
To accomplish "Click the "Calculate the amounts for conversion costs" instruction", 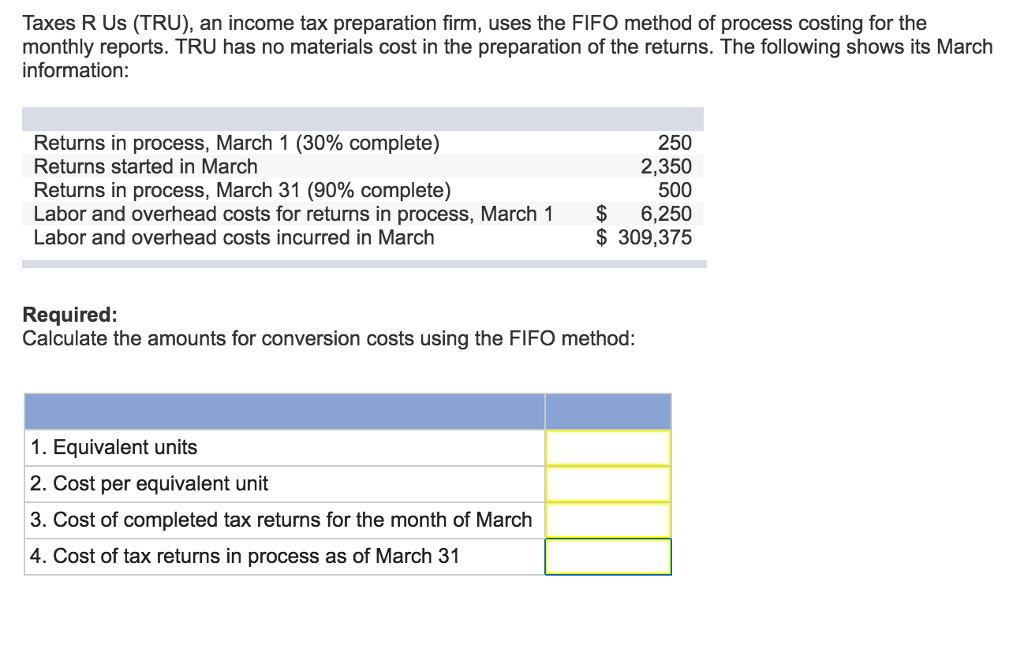I will click(x=328, y=339).
